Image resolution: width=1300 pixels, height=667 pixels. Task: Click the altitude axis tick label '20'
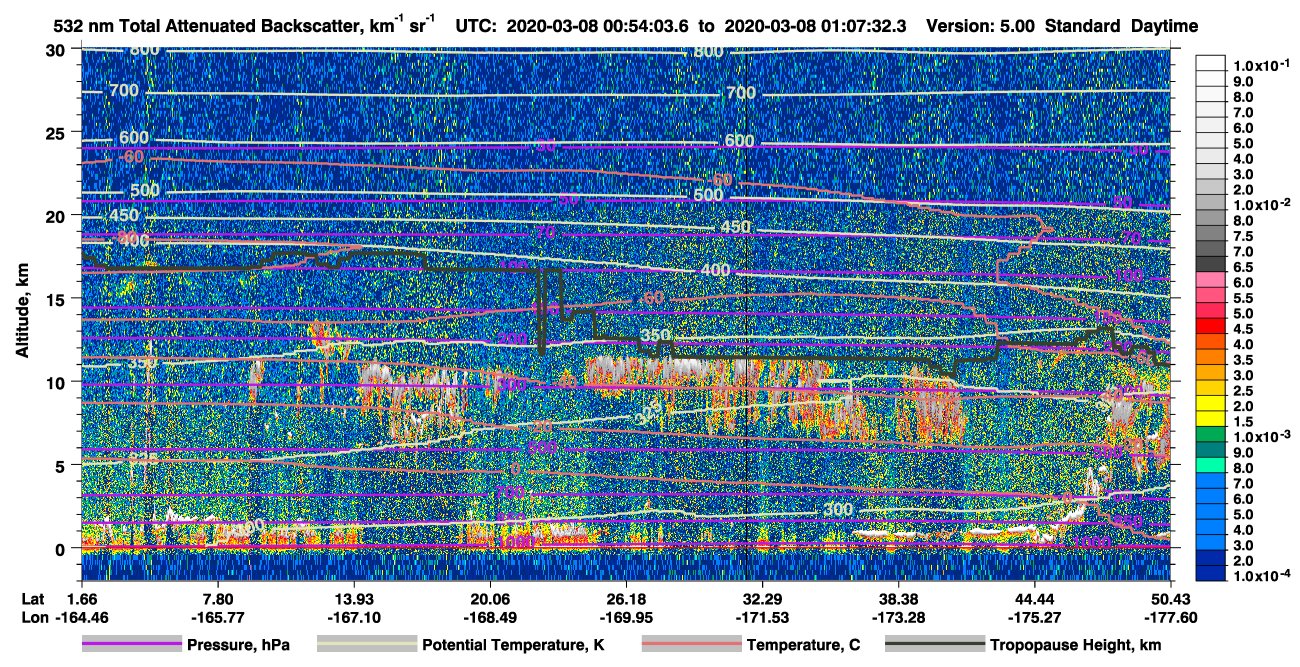pyautogui.click(x=56, y=215)
